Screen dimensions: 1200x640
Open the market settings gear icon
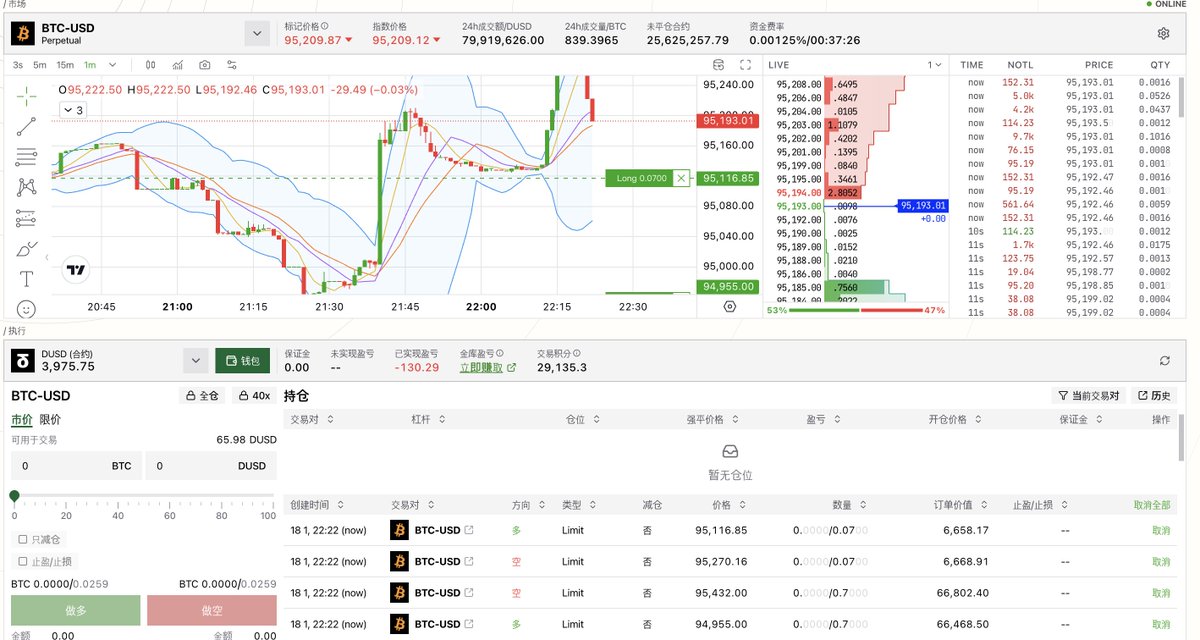coord(1163,34)
